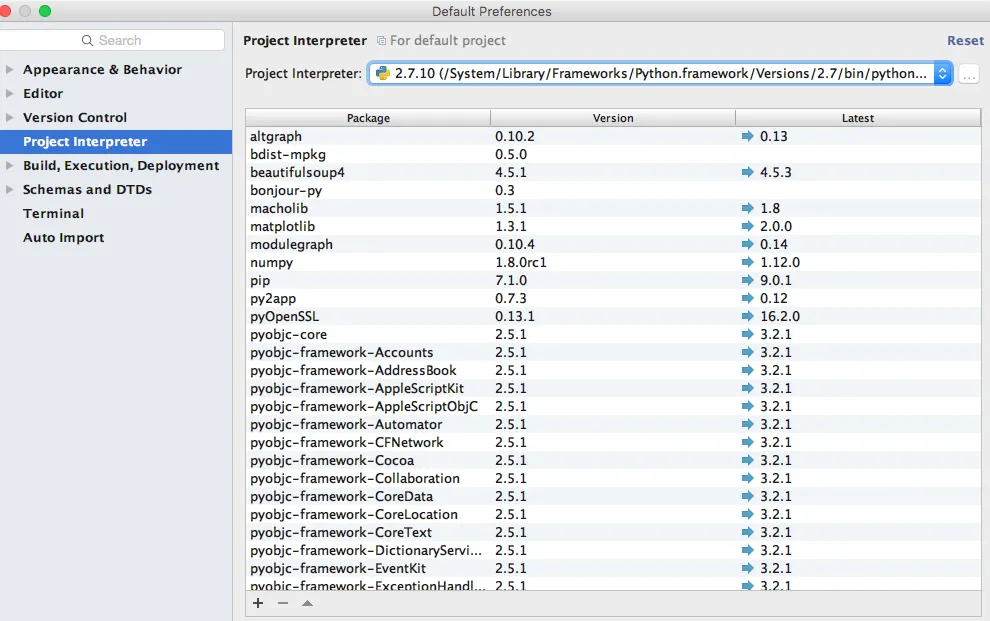The height and width of the screenshot is (621, 990).
Task: Open the Terminal settings page
Action: point(54,213)
